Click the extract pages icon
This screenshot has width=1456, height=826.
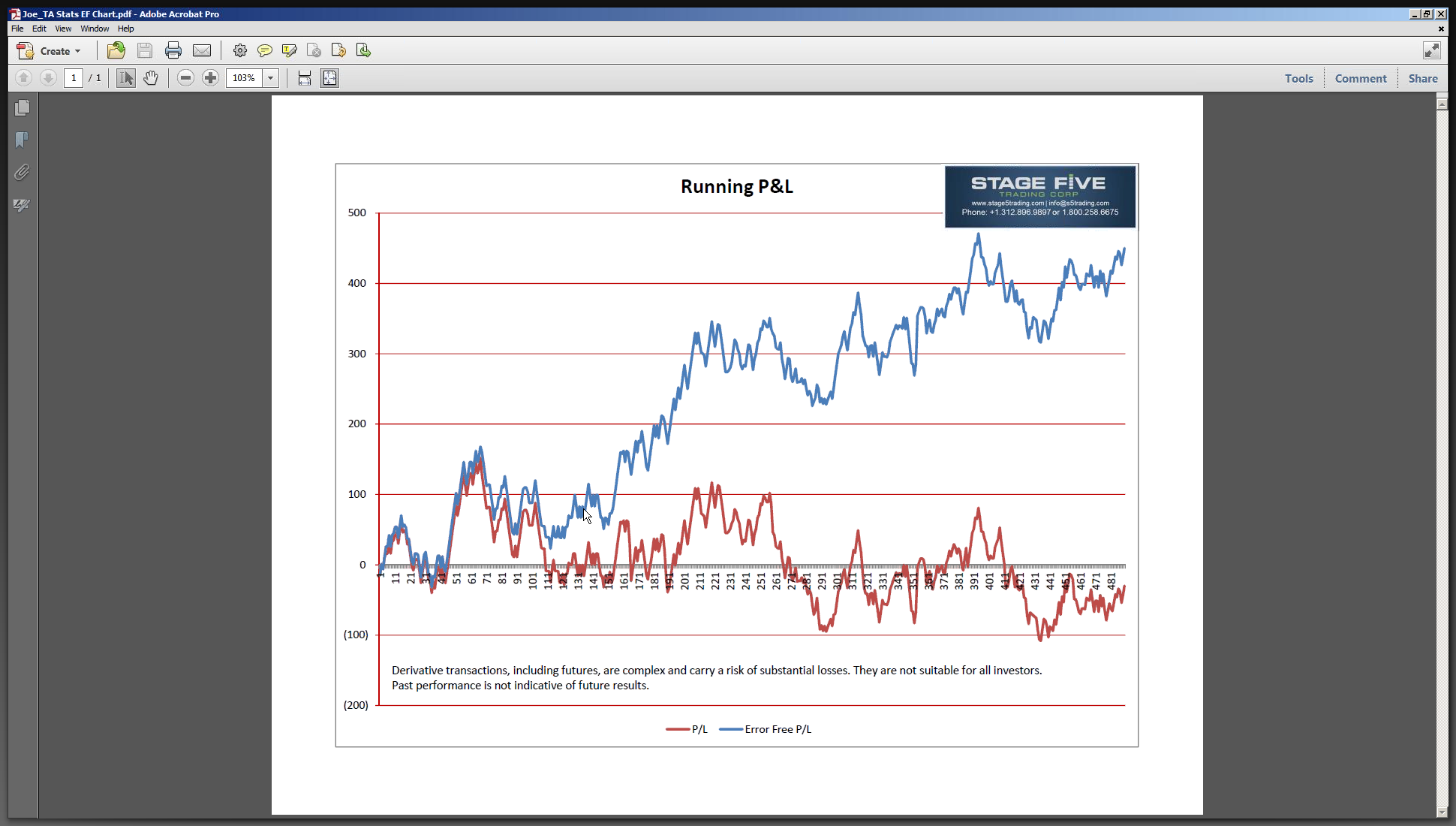click(363, 51)
